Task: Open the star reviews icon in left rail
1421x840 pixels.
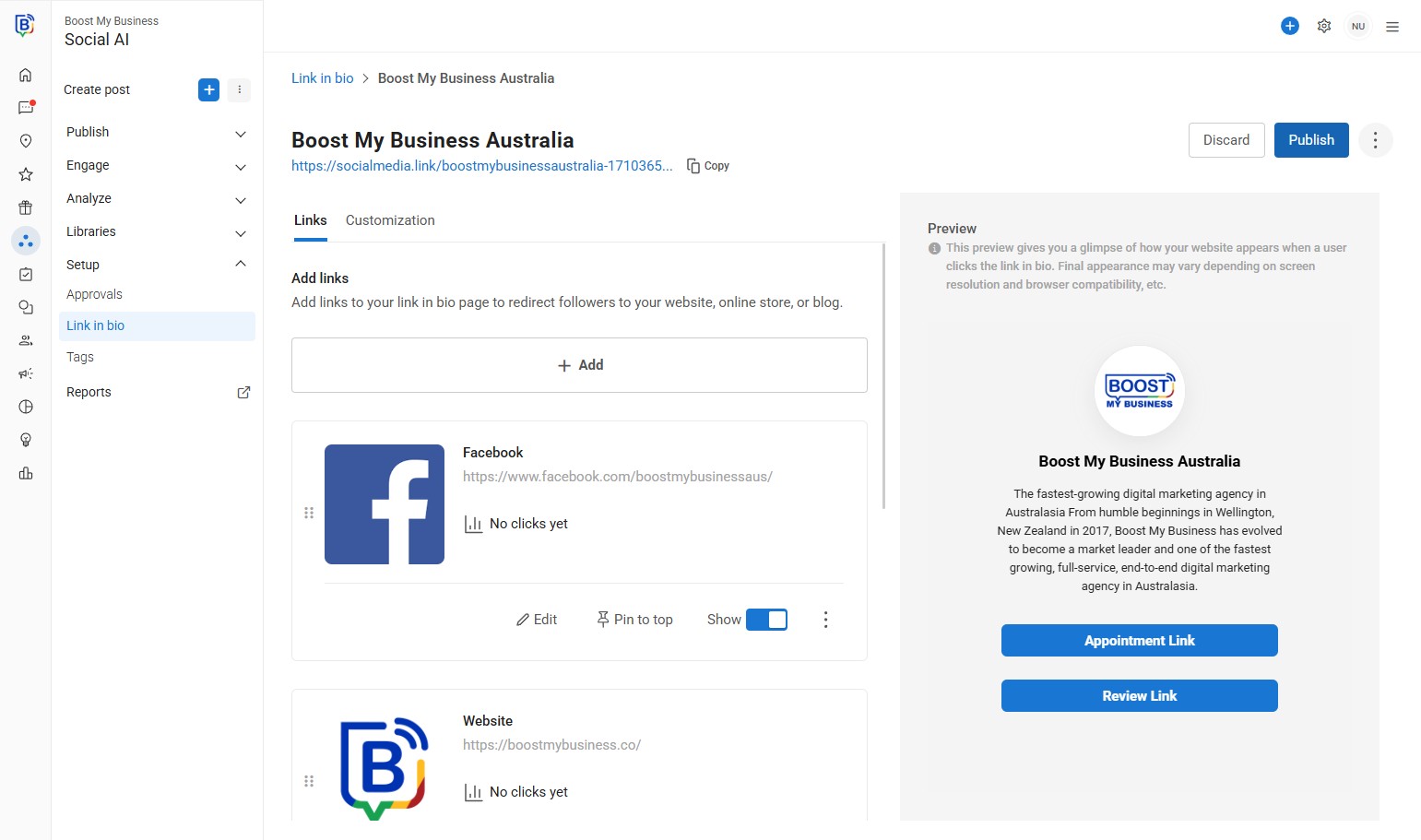Action: [26, 174]
